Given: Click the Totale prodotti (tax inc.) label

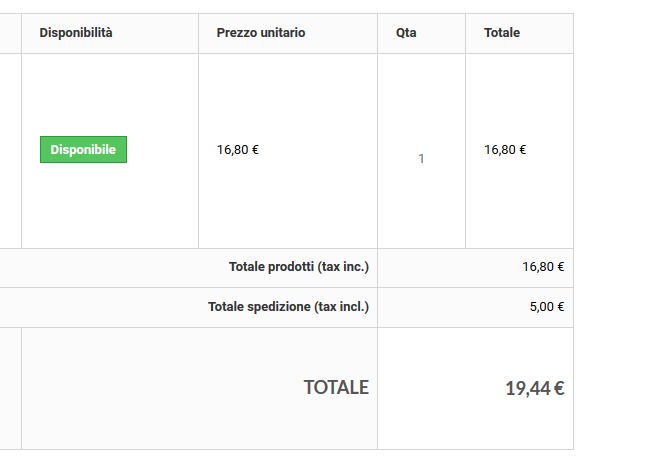Looking at the screenshot, I should point(299,267).
